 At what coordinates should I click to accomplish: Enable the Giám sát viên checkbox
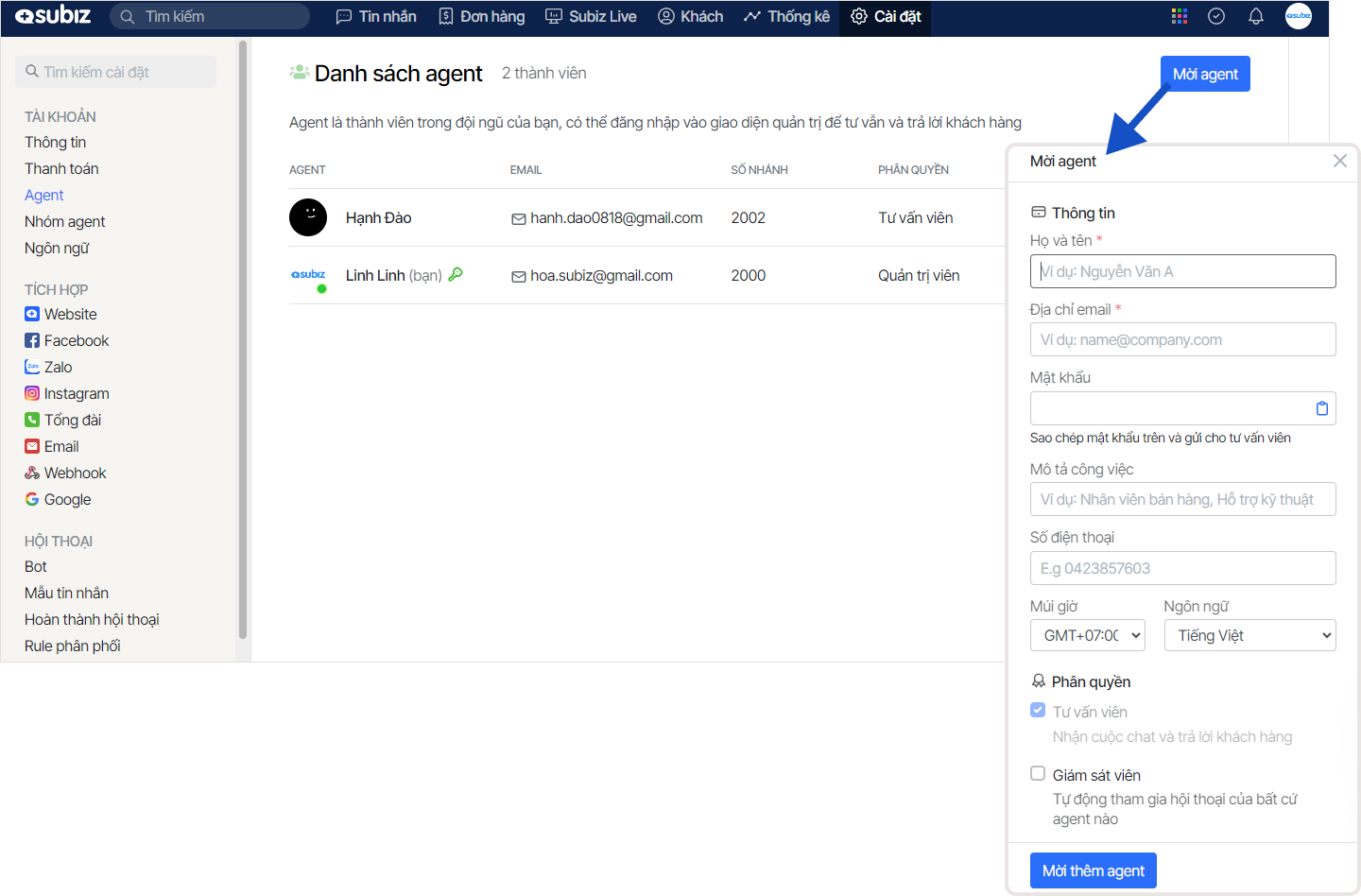tap(1038, 773)
